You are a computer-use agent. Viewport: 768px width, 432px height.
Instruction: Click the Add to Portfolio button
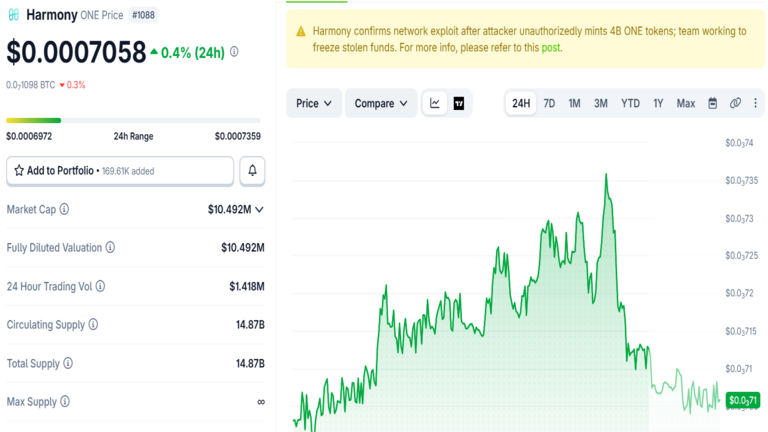coord(120,171)
